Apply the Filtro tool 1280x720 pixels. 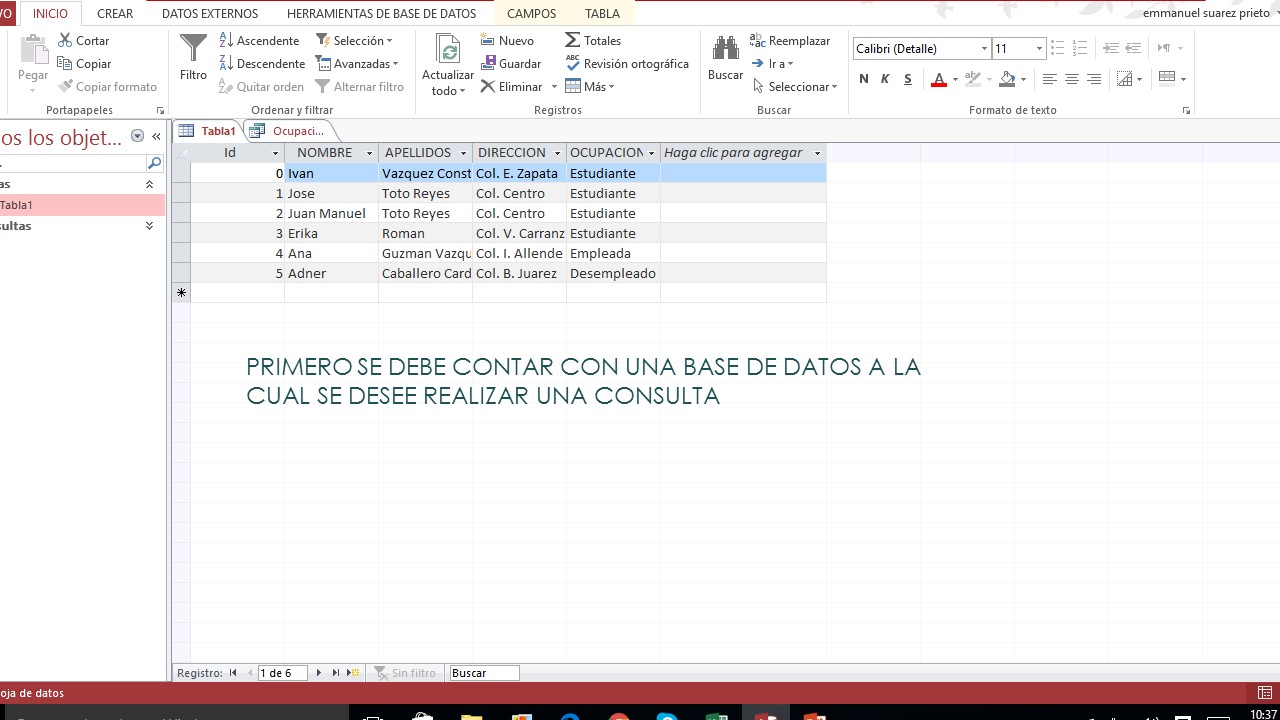[191, 60]
